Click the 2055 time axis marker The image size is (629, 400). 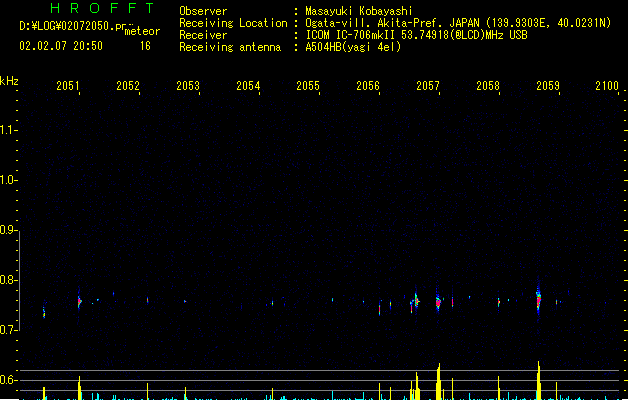(x=308, y=86)
